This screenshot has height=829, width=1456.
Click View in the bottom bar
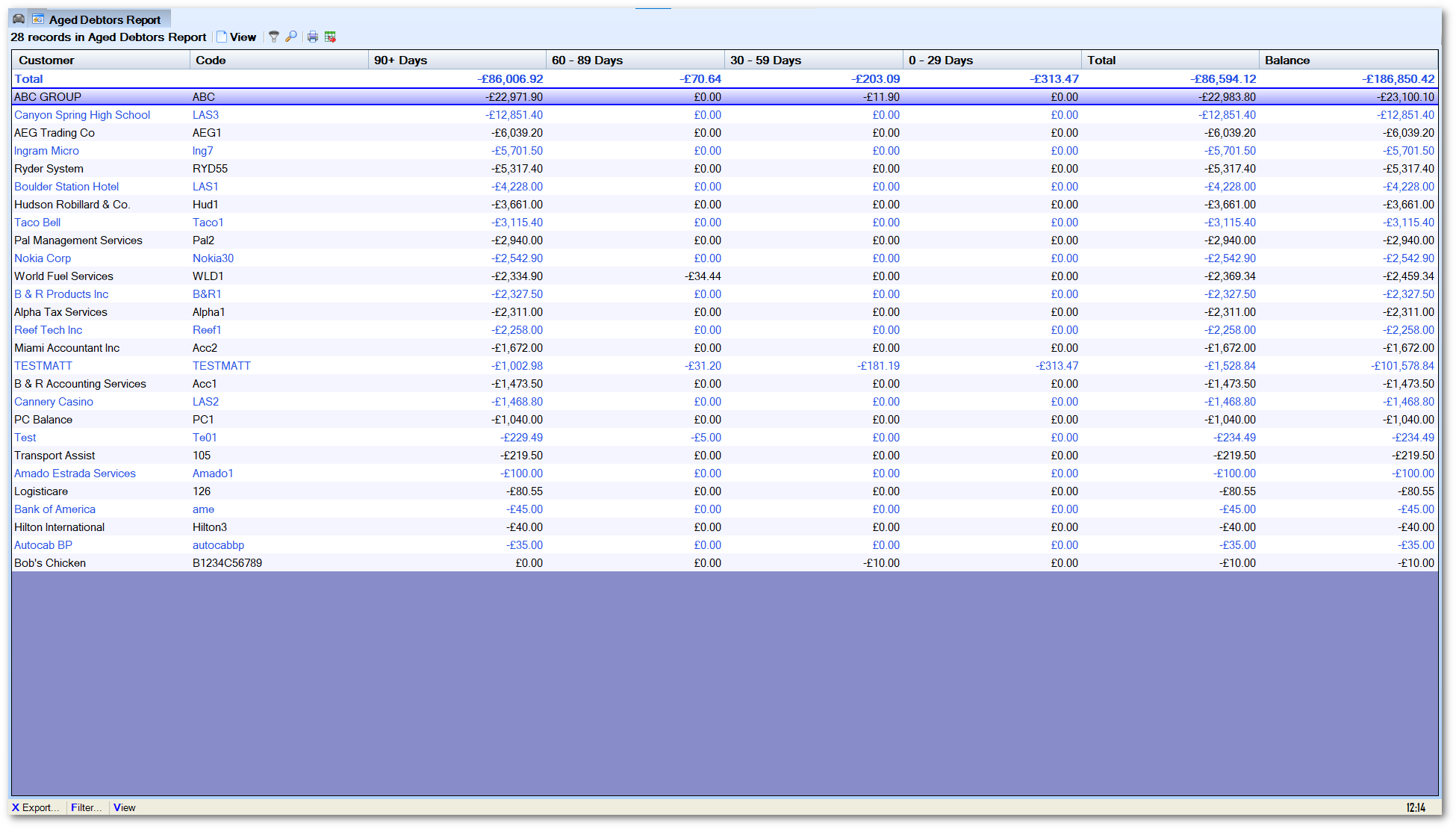pos(124,807)
